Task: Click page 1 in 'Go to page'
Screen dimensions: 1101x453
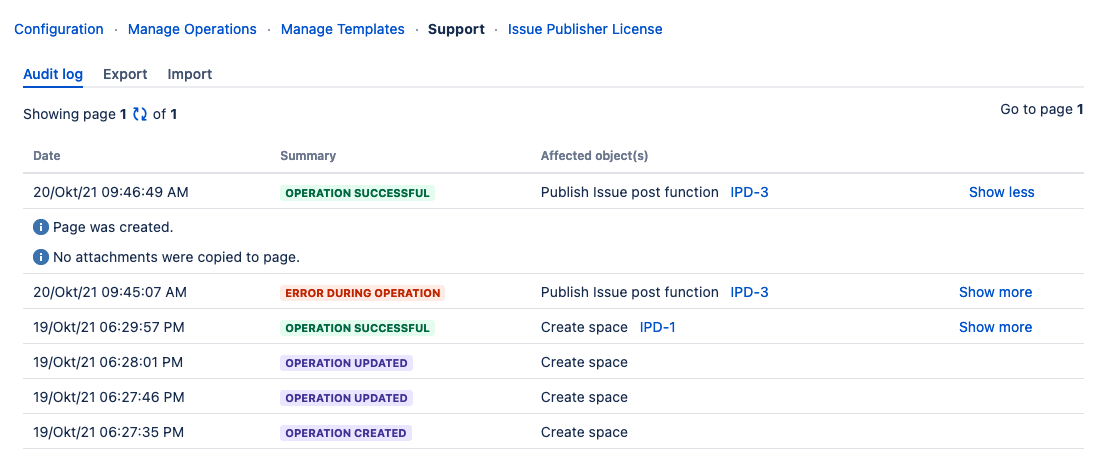Action: click(1080, 109)
